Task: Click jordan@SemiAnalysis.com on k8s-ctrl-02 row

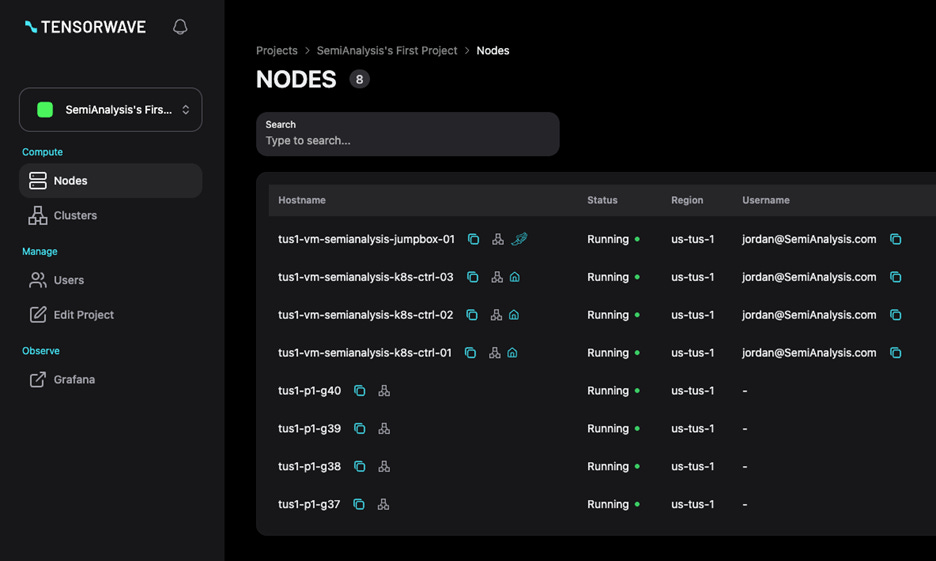Action: [x=809, y=315]
